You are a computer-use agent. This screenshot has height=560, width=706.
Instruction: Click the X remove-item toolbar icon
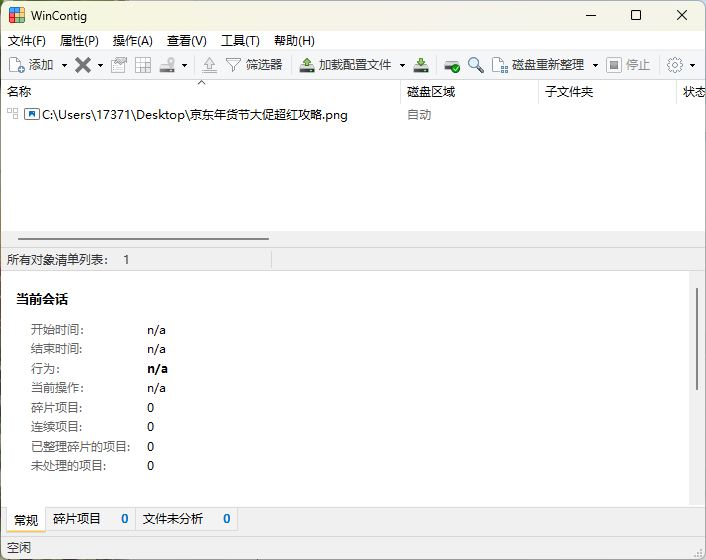(x=83, y=65)
